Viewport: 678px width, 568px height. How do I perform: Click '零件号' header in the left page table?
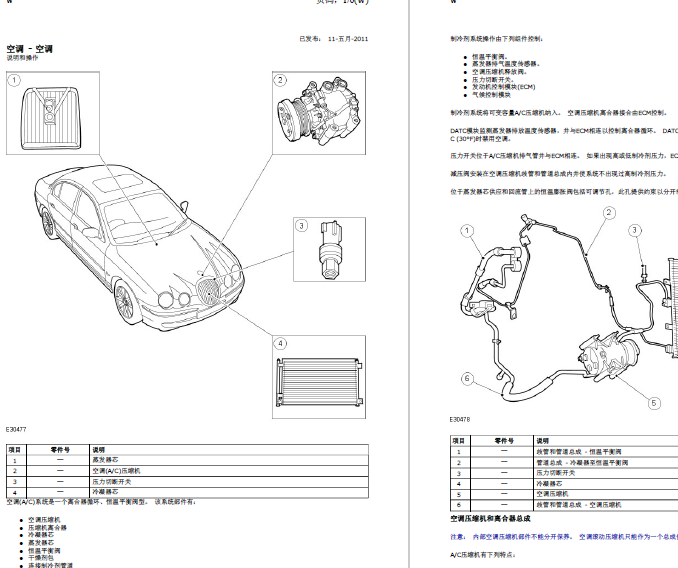coord(60,450)
